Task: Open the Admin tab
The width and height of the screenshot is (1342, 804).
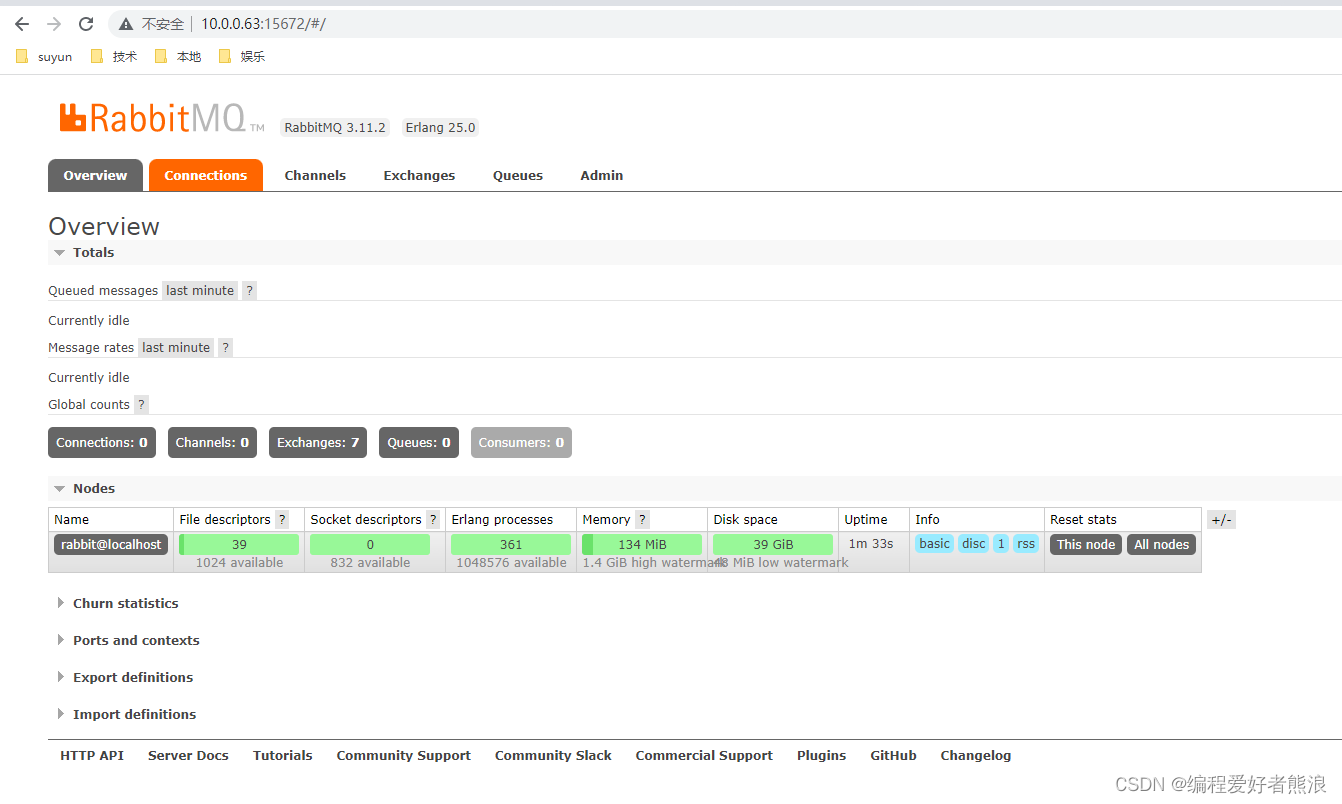Action: (x=602, y=175)
